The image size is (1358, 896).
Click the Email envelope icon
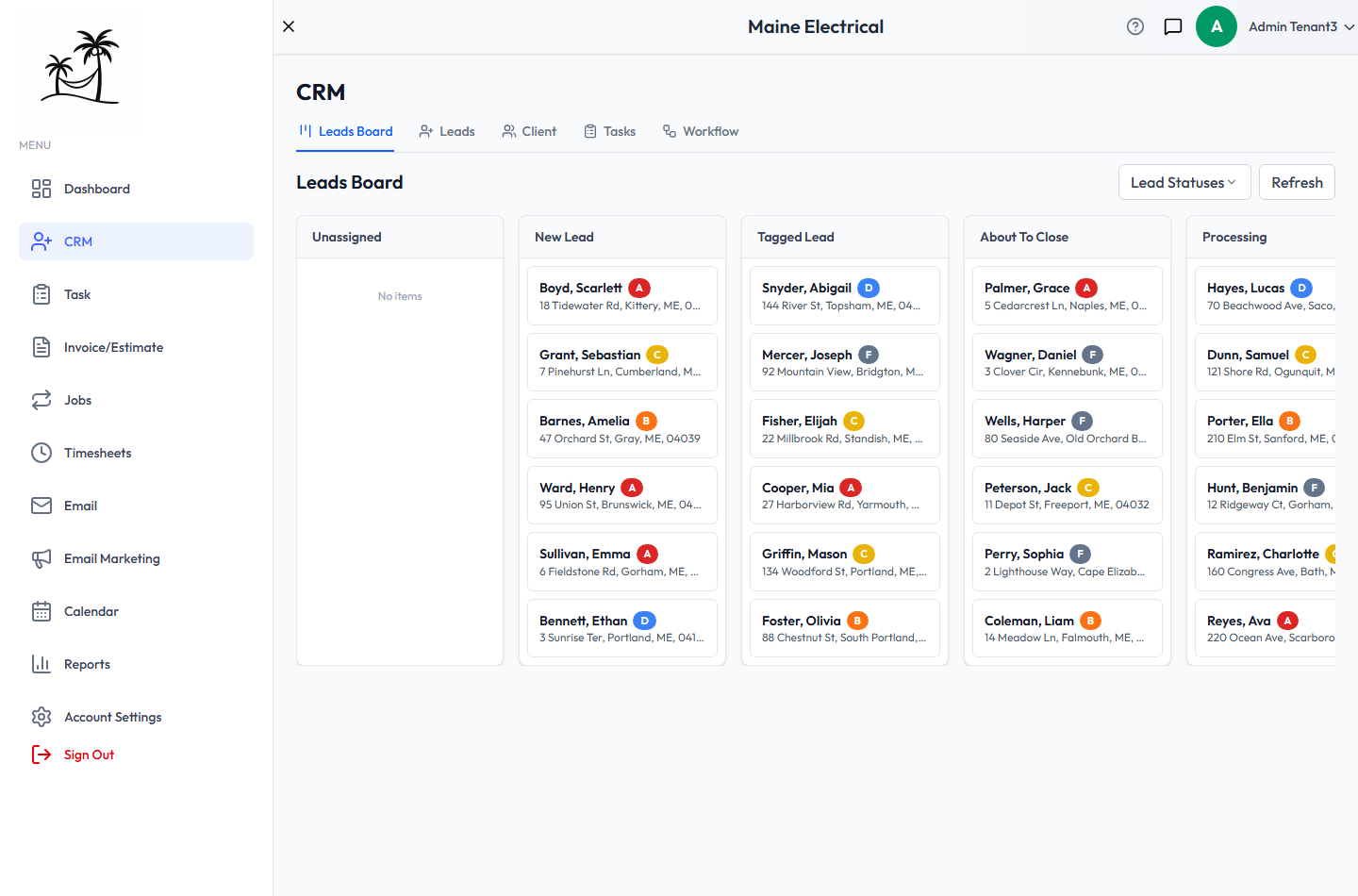[x=41, y=506]
